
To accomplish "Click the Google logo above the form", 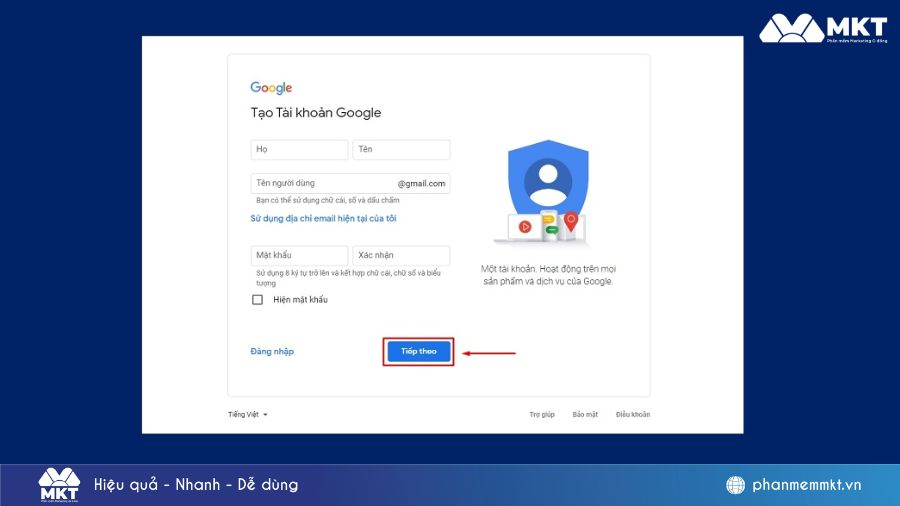I will click(x=271, y=88).
